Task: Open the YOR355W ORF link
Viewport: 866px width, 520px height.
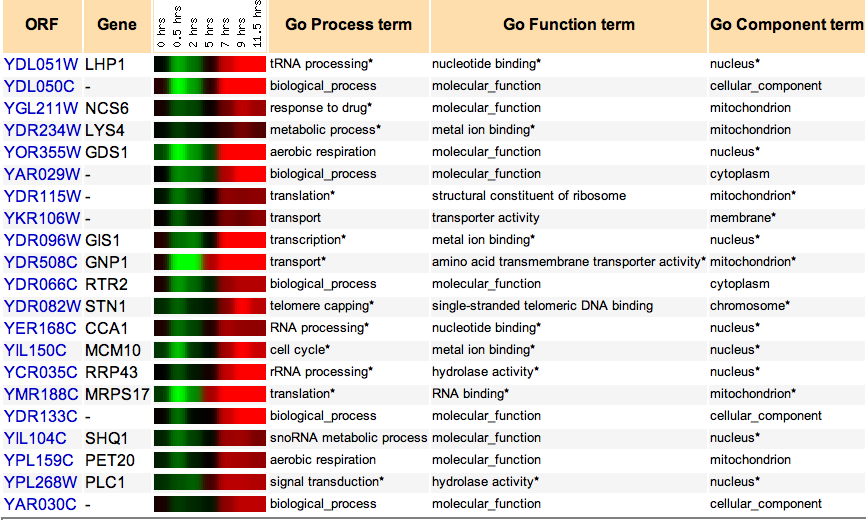Action: coord(42,152)
